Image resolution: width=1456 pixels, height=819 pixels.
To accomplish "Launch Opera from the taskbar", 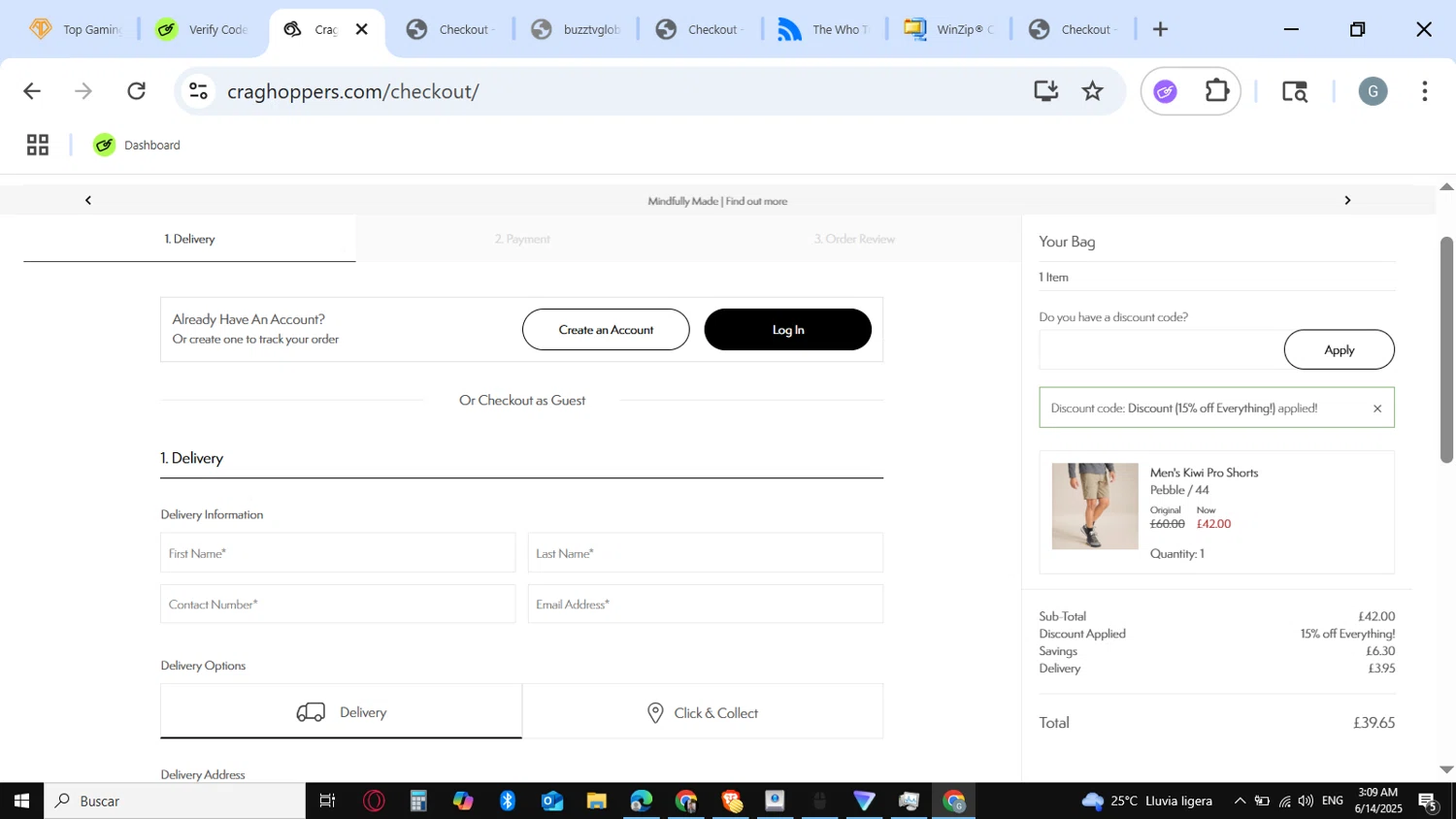I will click(374, 801).
